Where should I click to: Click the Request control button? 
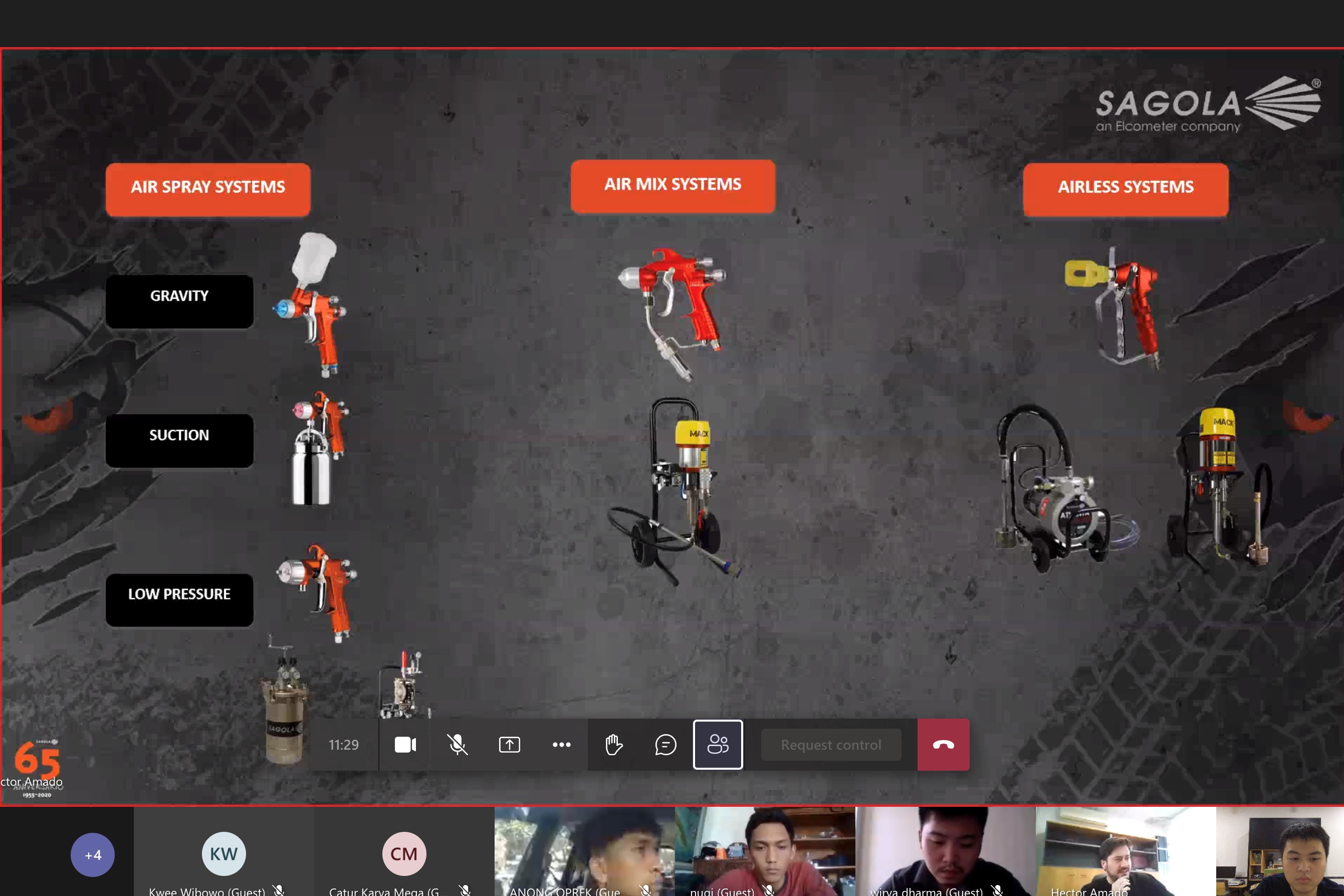pos(831,745)
